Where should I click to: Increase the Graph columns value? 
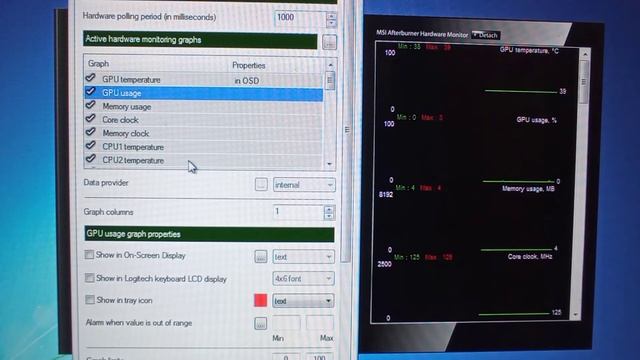click(329, 209)
